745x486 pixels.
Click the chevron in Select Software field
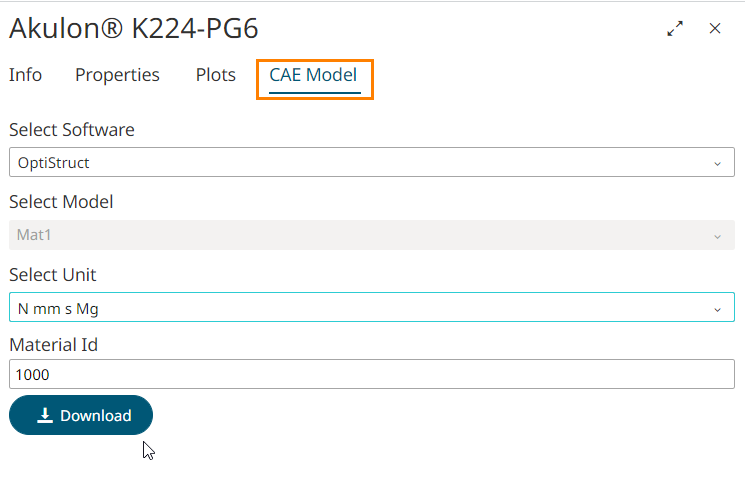(717, 163)
